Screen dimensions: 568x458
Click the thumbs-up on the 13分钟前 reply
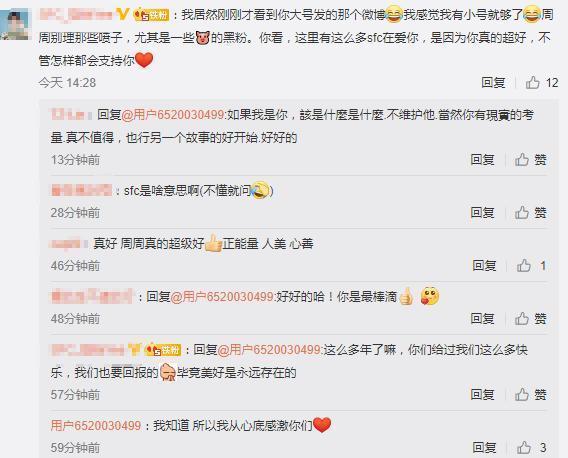tap(531, 159)
